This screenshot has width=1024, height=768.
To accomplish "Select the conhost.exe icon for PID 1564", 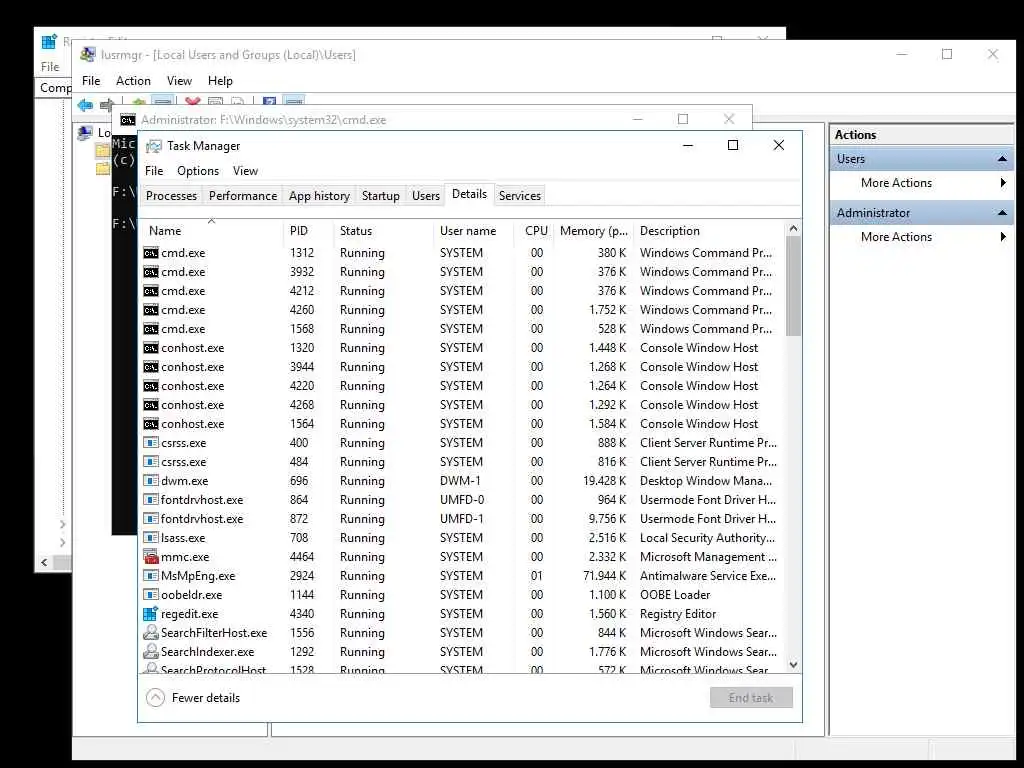I will [x=151, y=424].
